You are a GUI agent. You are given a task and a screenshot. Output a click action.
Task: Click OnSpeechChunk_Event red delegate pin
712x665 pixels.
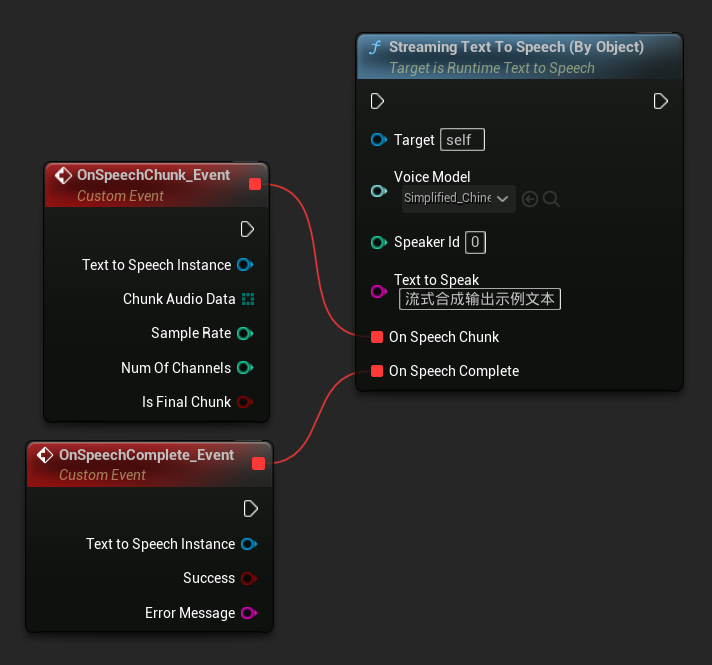255,184
